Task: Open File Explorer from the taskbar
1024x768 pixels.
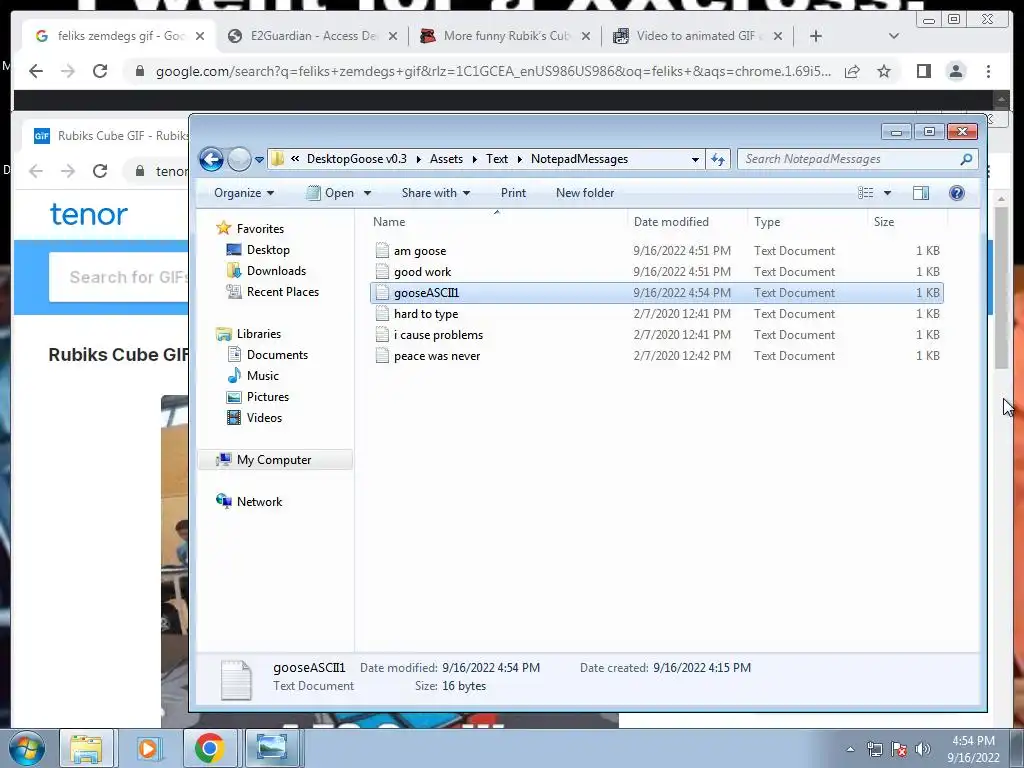Action: (x=86, y=748)
